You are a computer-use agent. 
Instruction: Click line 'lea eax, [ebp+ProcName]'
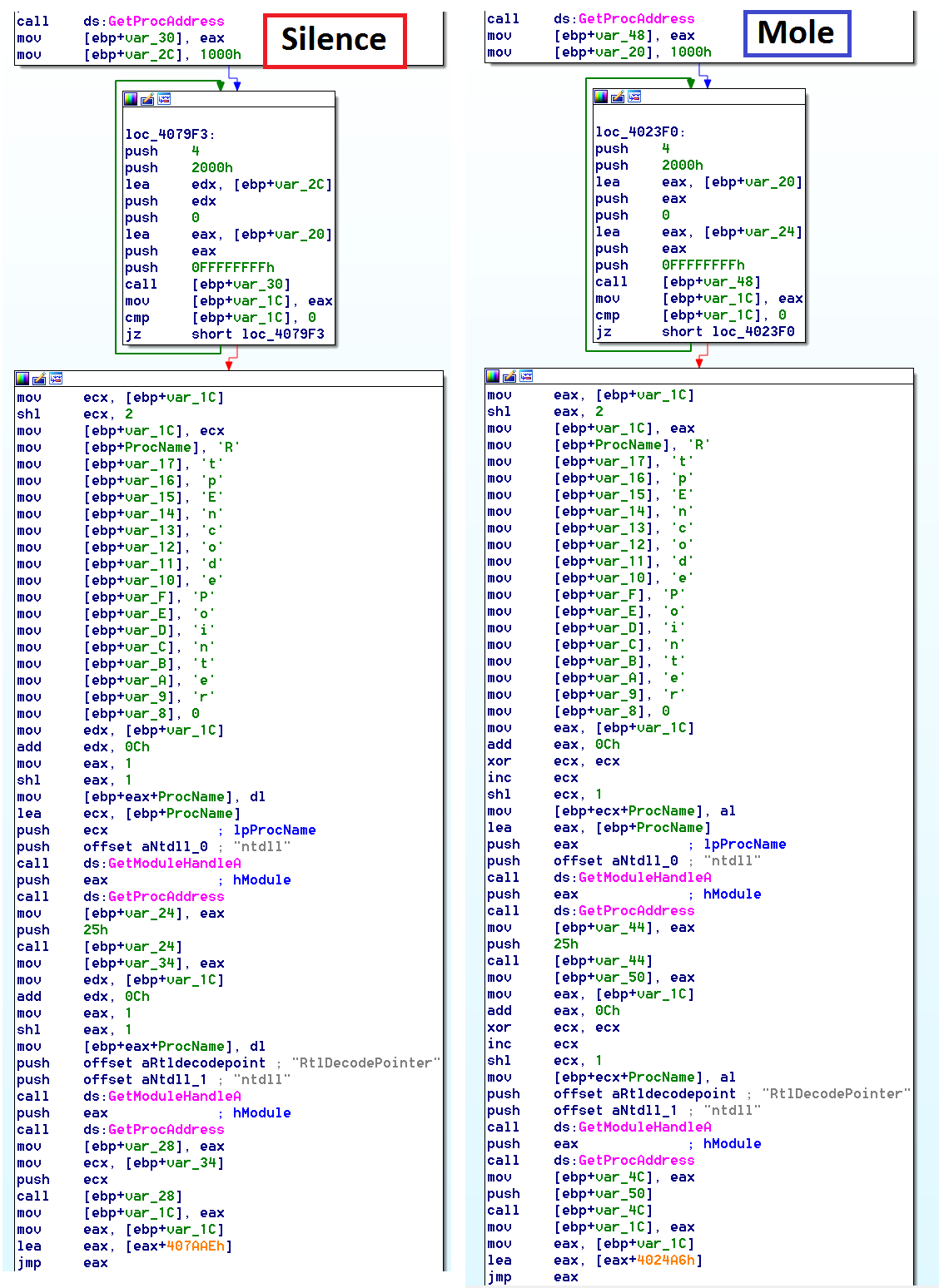(x=599, y=828)
